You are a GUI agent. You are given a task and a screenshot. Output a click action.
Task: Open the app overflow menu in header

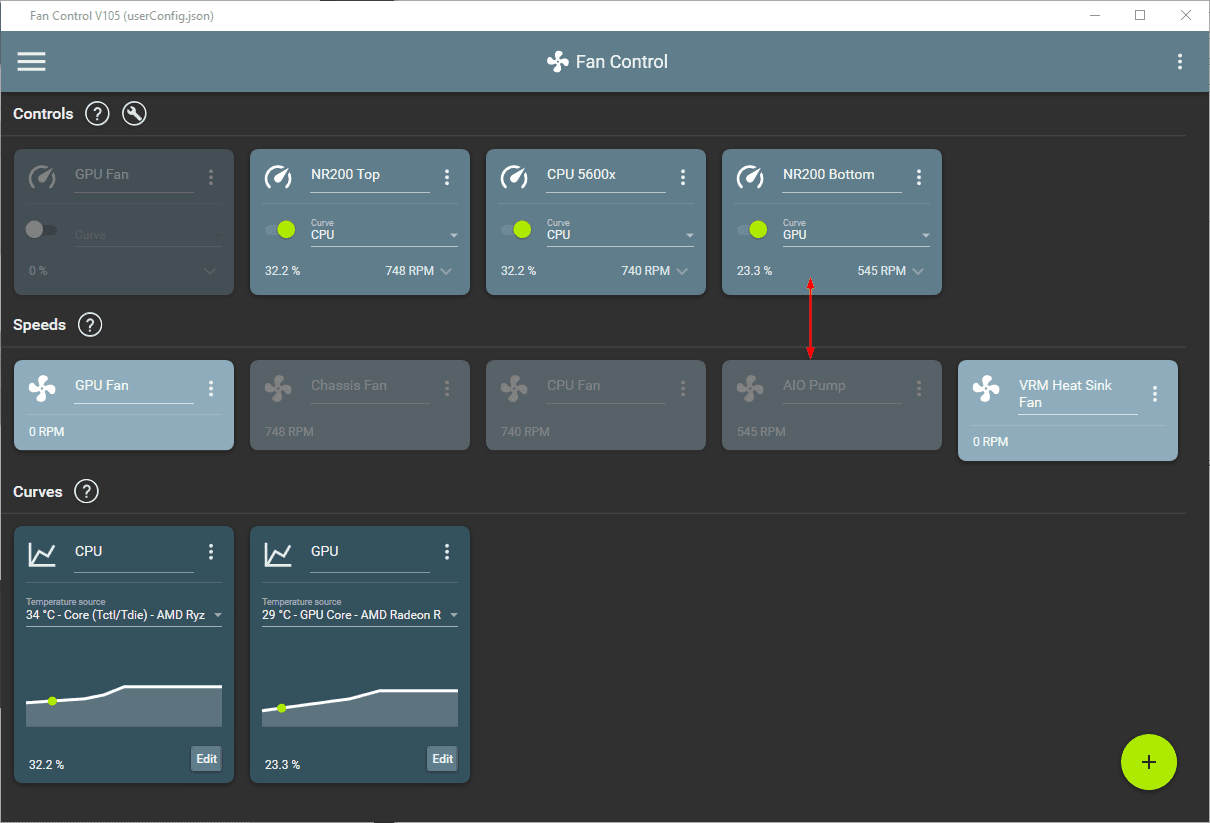[x=1180, y=61]
